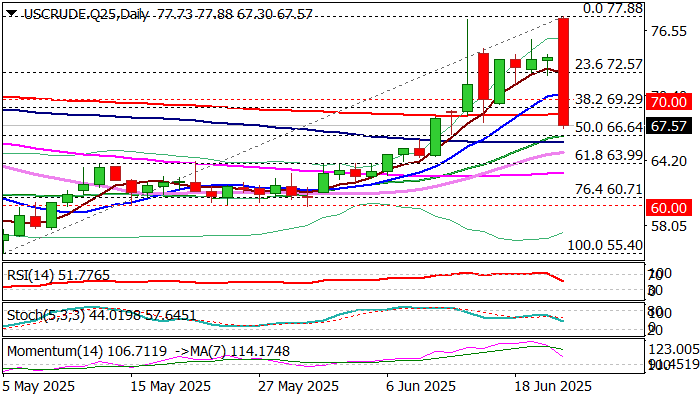Select the red 60.00 price level tag
Image resolution: width=700 pixels, height=400 pixels.
click(667, 207)
